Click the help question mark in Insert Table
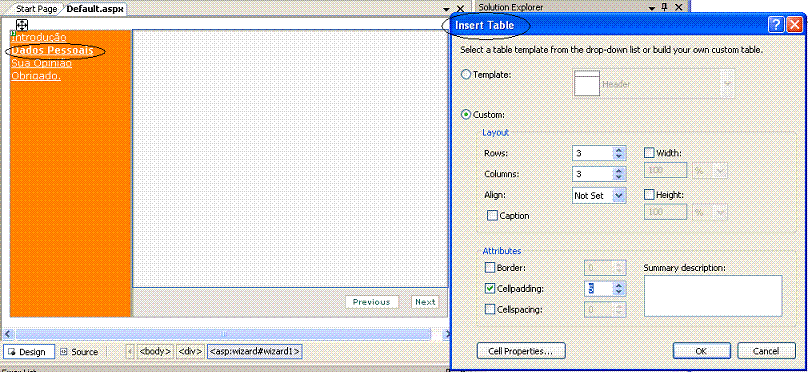Image resolution: width=808 pixels, height=372 pixels. point(776,25)
